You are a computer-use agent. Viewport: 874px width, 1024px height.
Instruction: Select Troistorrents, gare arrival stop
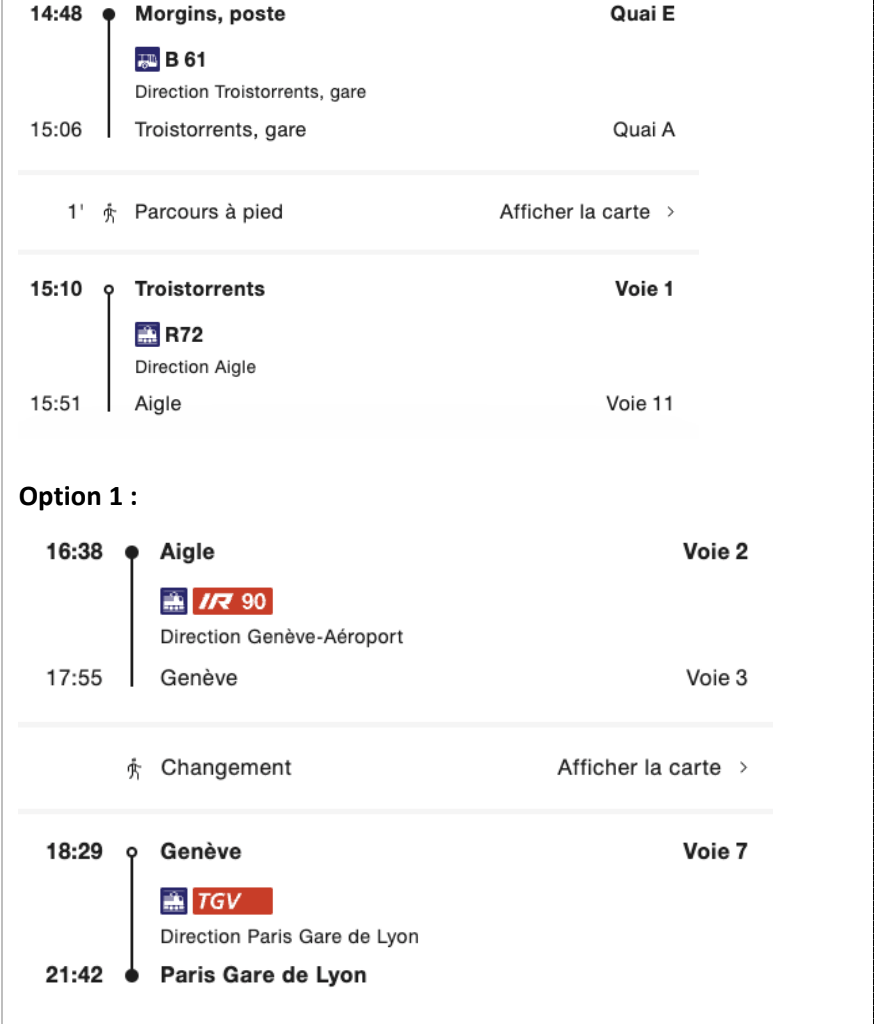point(220,129)
